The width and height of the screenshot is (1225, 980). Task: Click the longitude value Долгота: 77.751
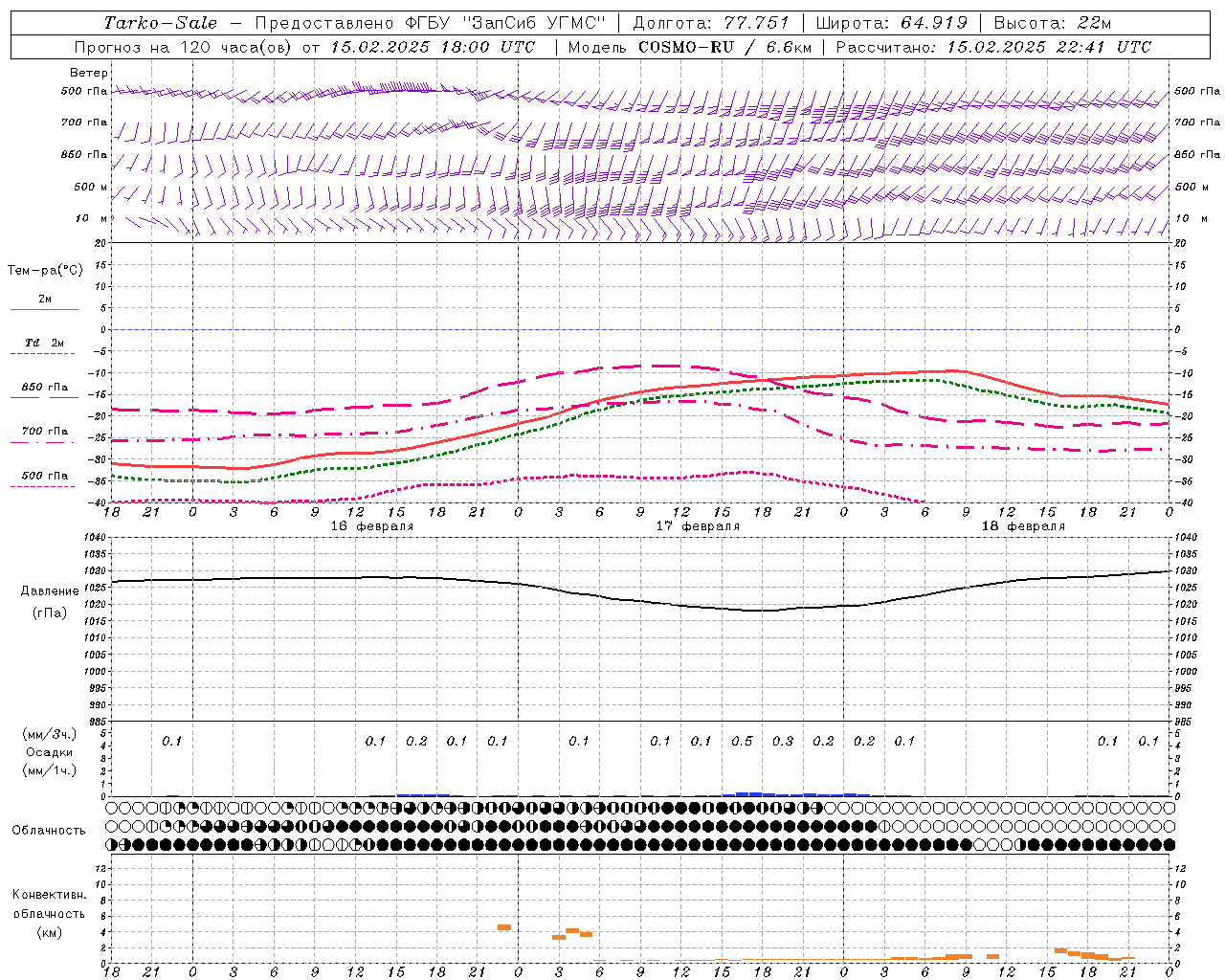tap(711, 23)
